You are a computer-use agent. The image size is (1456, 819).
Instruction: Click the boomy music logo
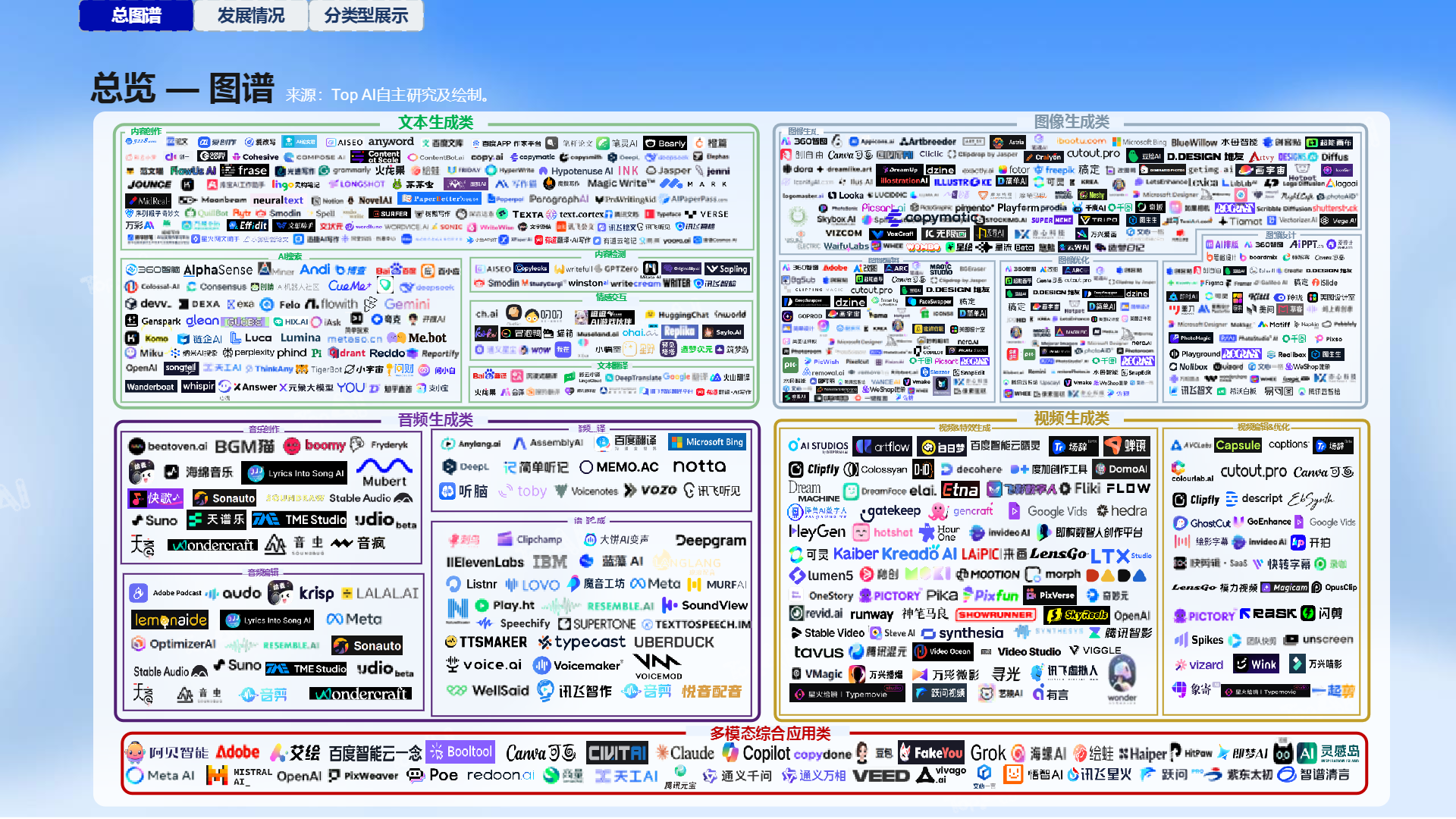[315, 446]
